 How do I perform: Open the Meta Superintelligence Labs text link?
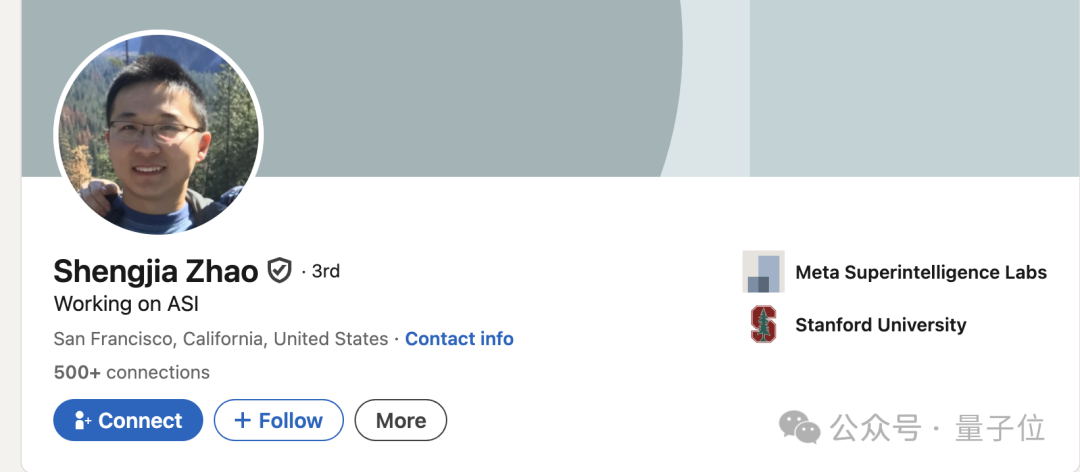pos(921,272)
